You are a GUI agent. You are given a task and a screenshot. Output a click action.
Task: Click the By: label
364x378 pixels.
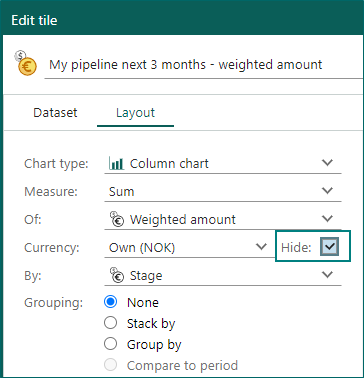[33, 276]
